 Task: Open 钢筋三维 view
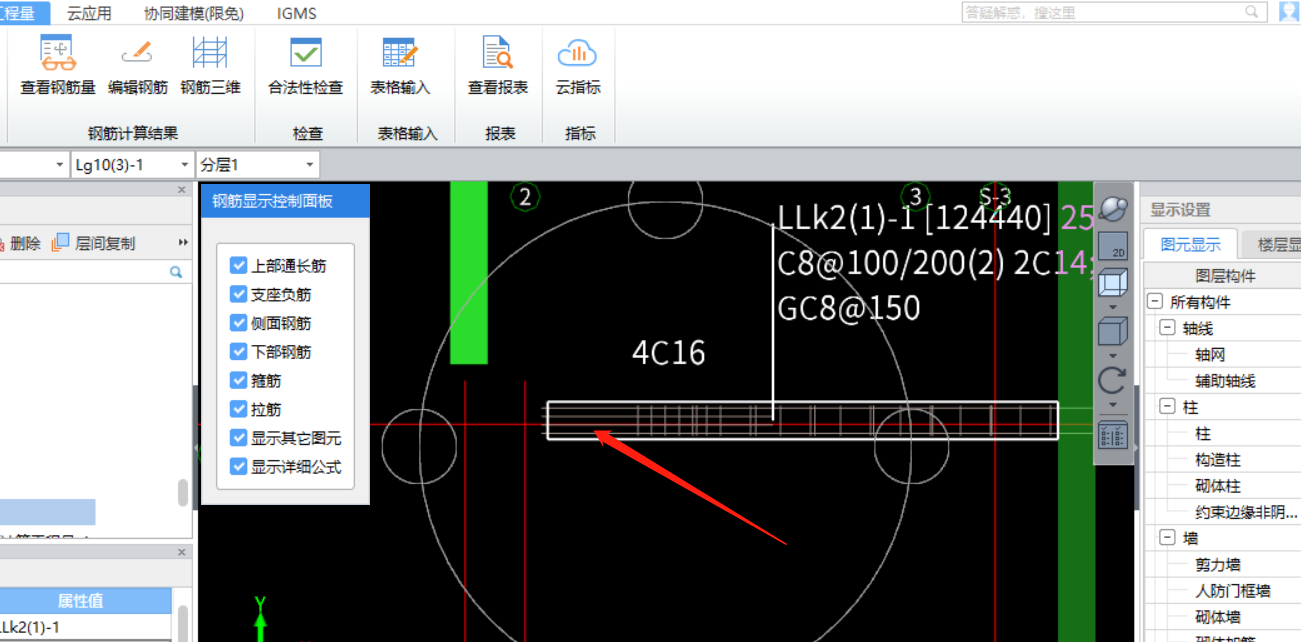pyautogui.click(x=210, y=66)
